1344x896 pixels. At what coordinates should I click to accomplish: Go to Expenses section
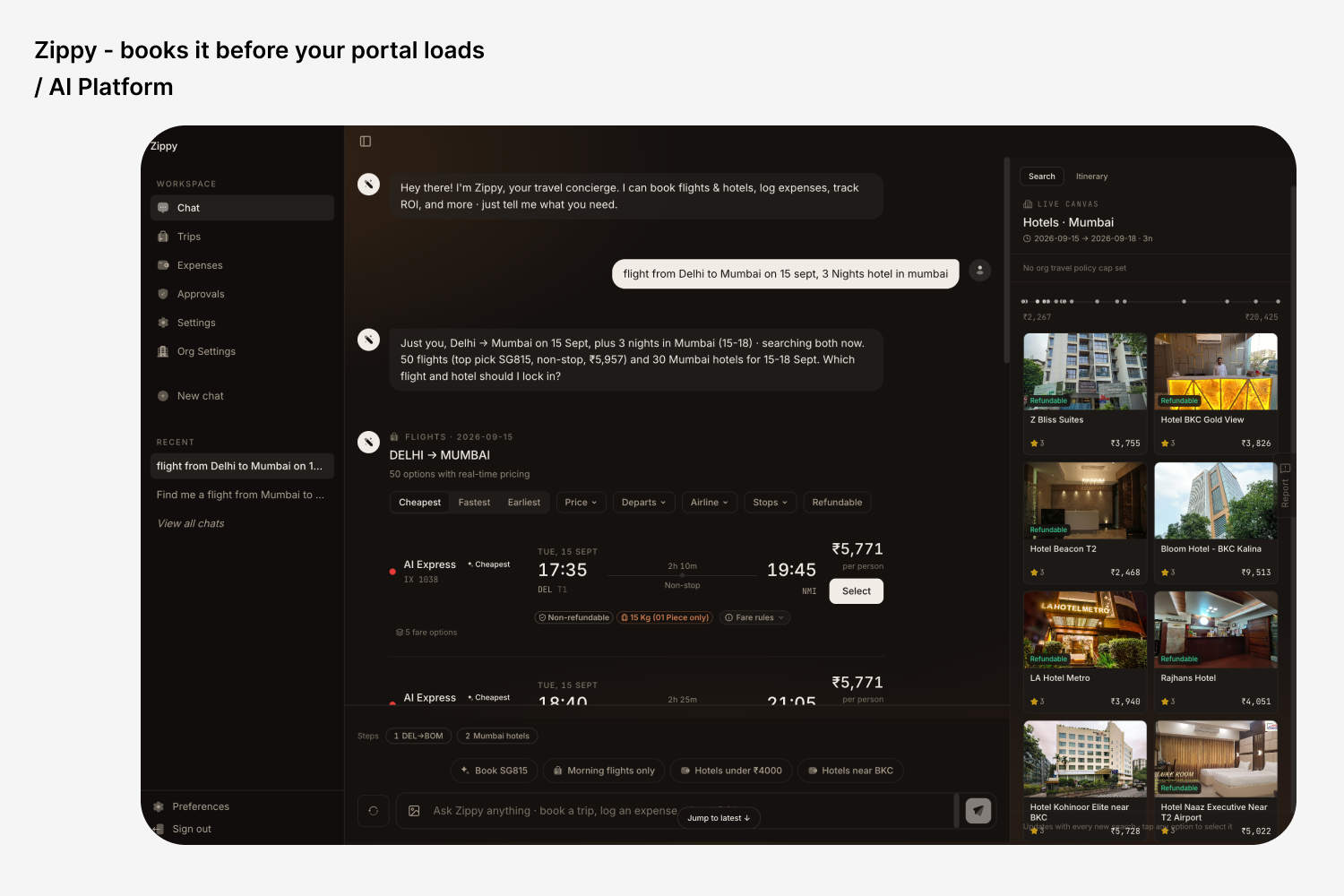[242, 265]
